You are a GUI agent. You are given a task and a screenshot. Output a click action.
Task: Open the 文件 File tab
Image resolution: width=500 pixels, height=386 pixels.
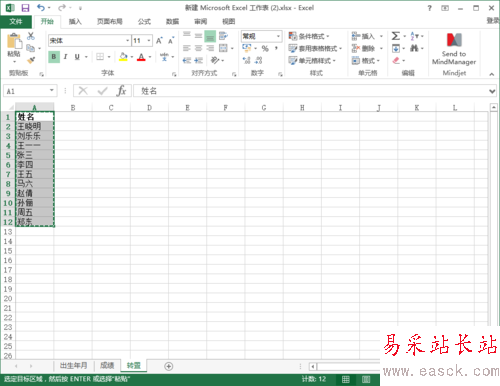(16, 22)
